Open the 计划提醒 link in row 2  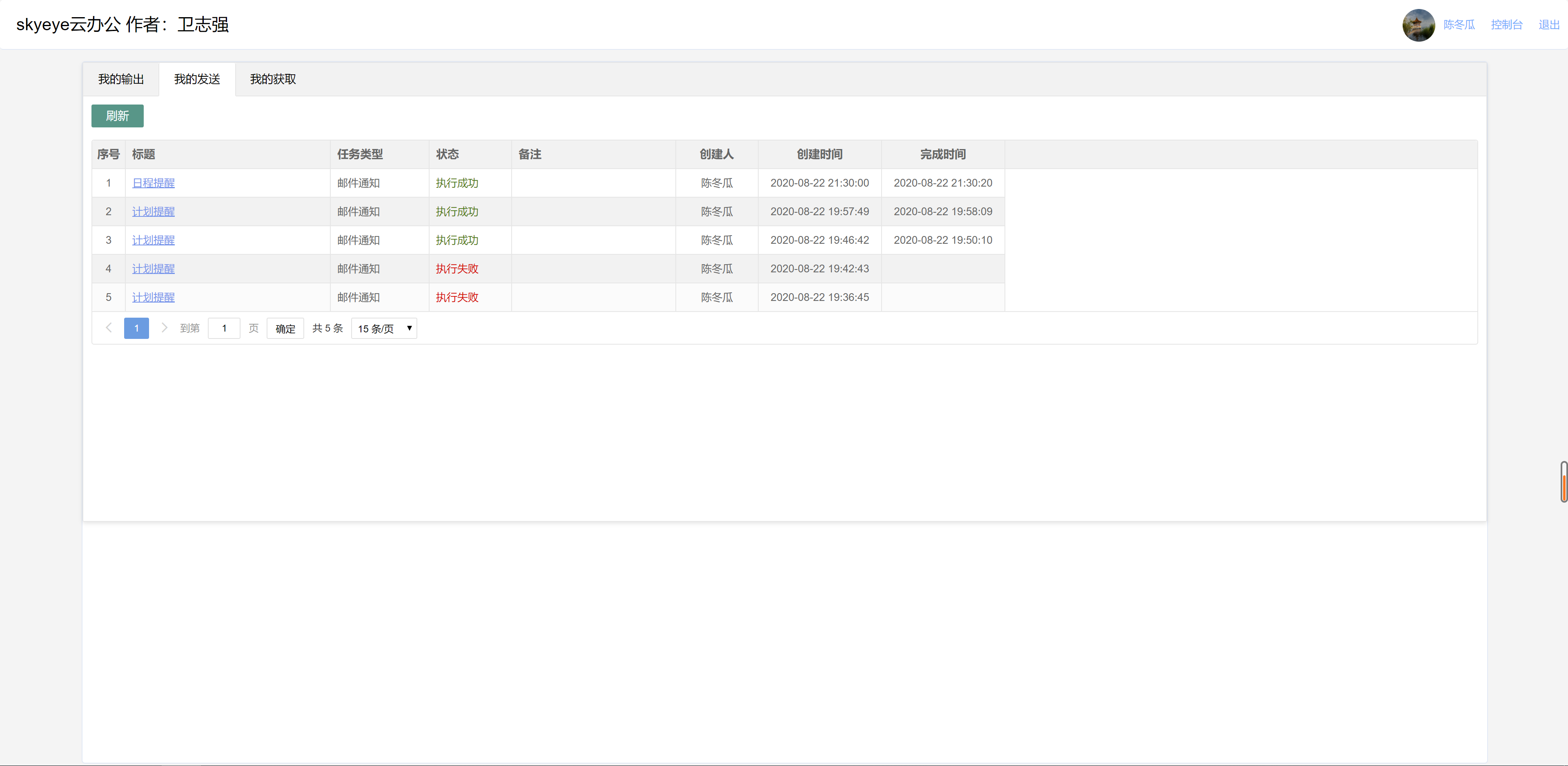coord(154,211)
